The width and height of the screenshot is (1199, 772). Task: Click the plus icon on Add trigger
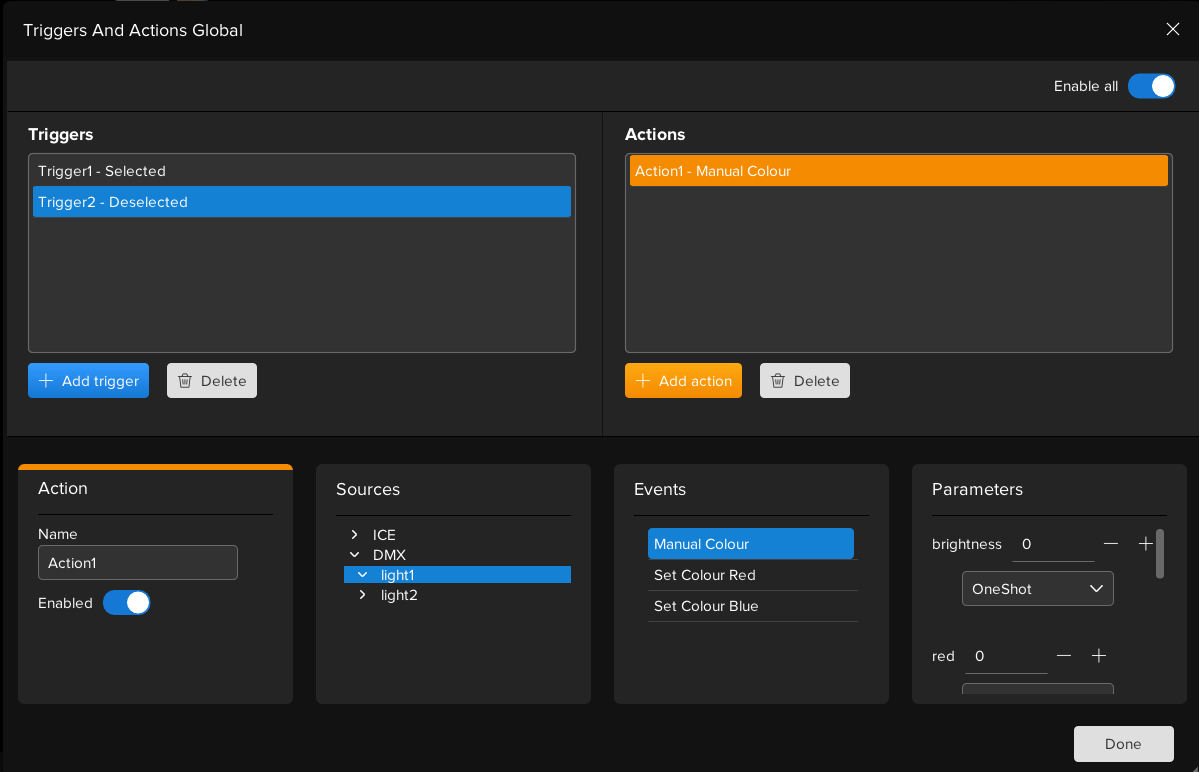[45, 381]
